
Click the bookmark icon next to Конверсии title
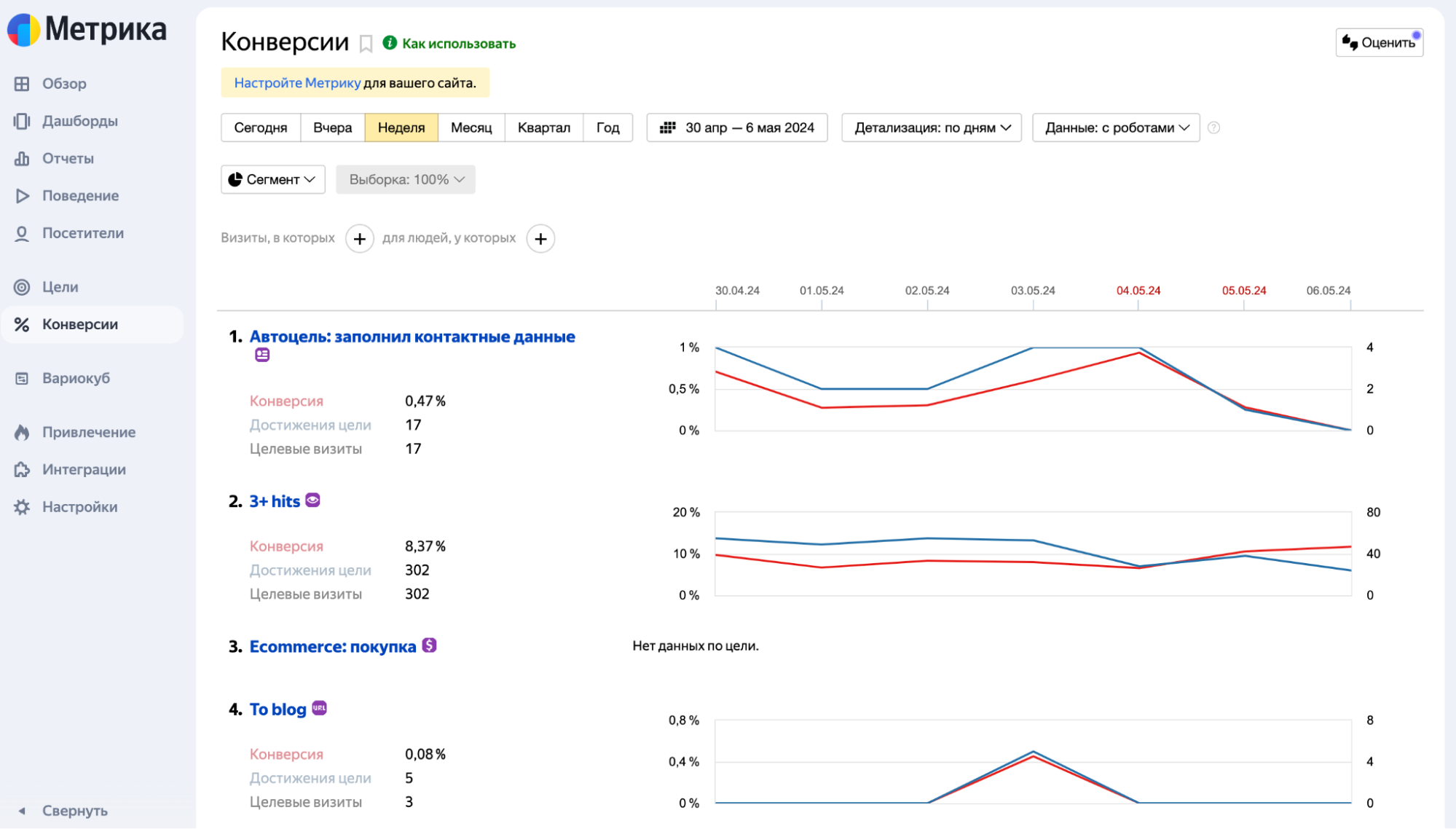(x=366, y=44)
